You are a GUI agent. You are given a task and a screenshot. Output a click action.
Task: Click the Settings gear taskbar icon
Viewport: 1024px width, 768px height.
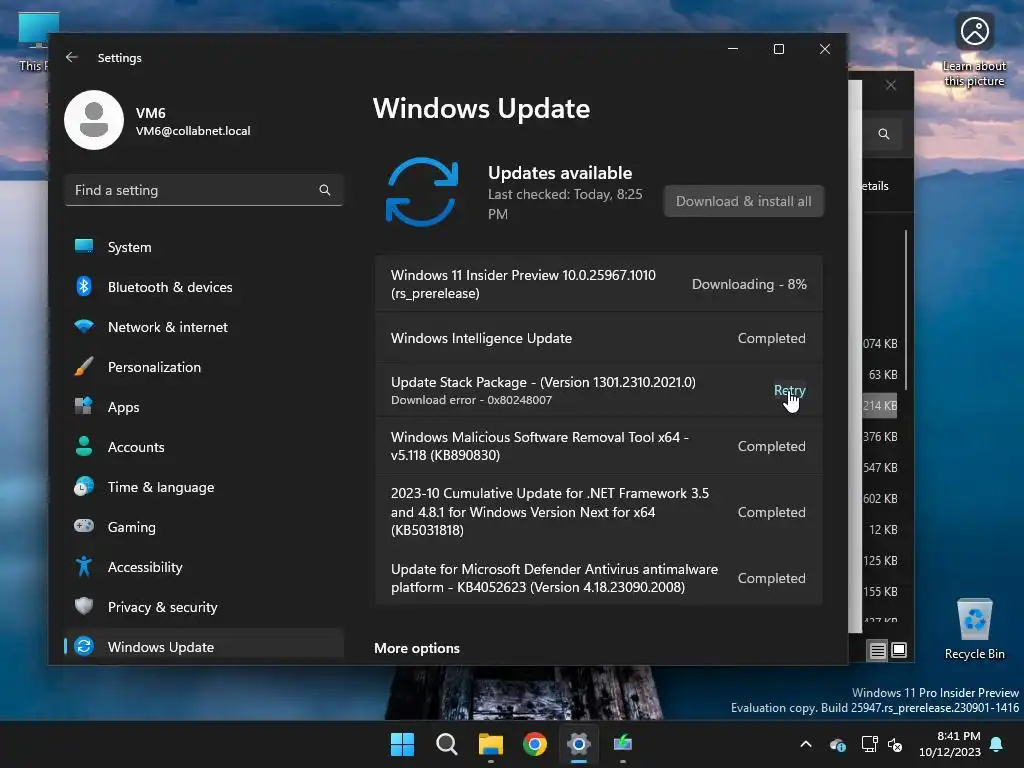coord(579,744)
